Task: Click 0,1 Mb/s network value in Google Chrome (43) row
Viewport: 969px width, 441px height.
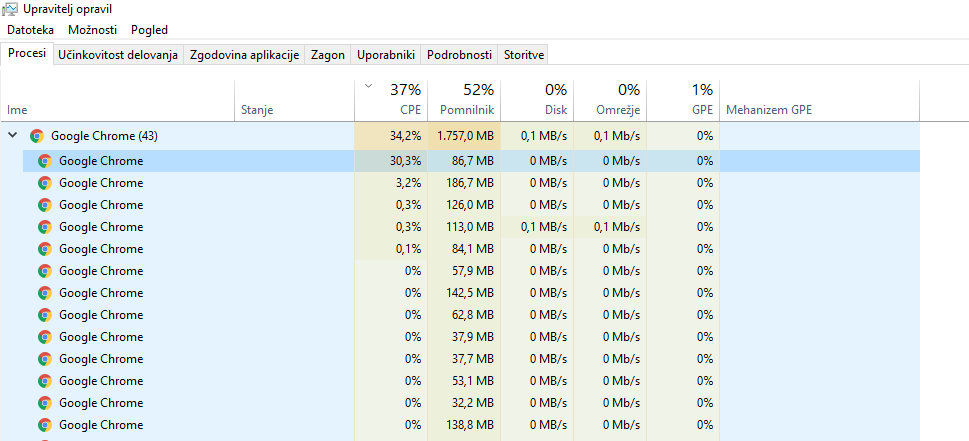Action: pos(610,136)
